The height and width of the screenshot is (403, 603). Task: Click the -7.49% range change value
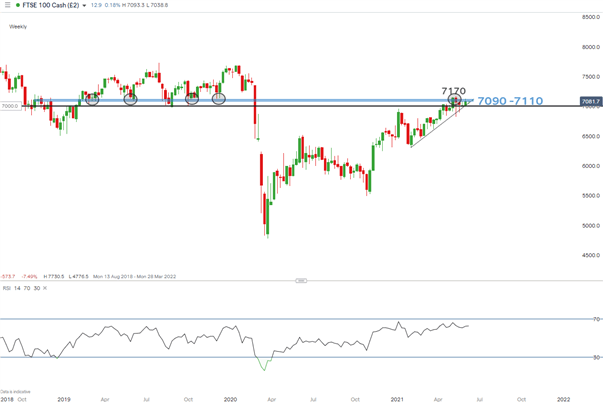pyautogui.click(x=29, y=276)
